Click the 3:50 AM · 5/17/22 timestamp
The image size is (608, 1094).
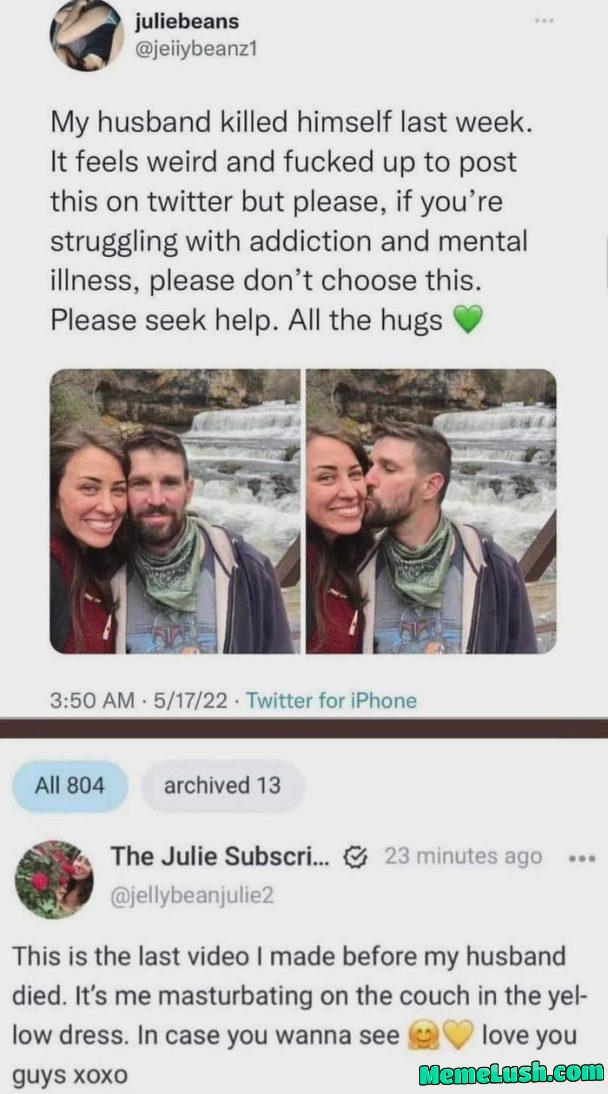139,700
